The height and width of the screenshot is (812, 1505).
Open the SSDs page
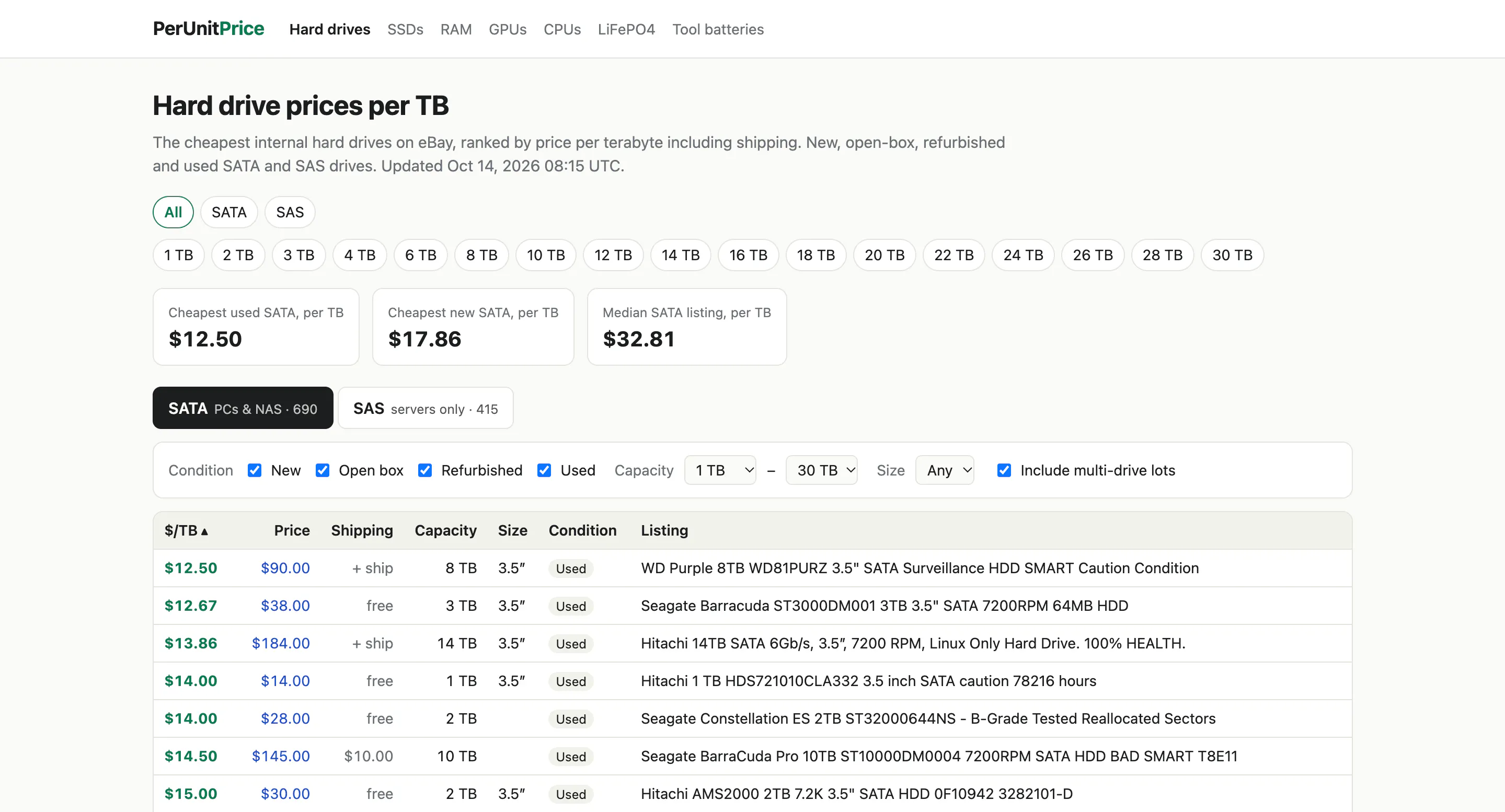tap(405, 29)
